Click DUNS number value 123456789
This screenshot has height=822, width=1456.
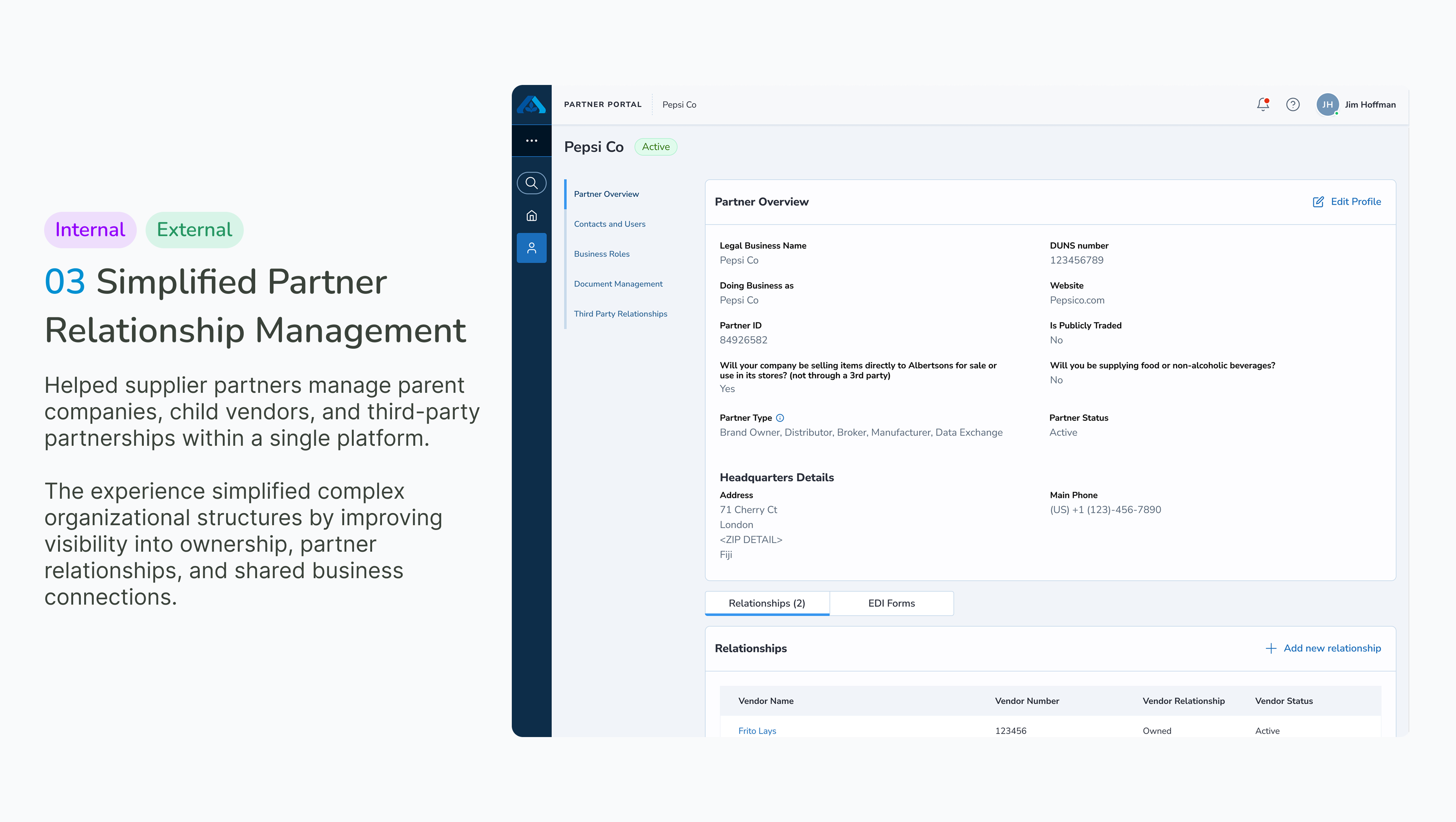pos(1076,260)
